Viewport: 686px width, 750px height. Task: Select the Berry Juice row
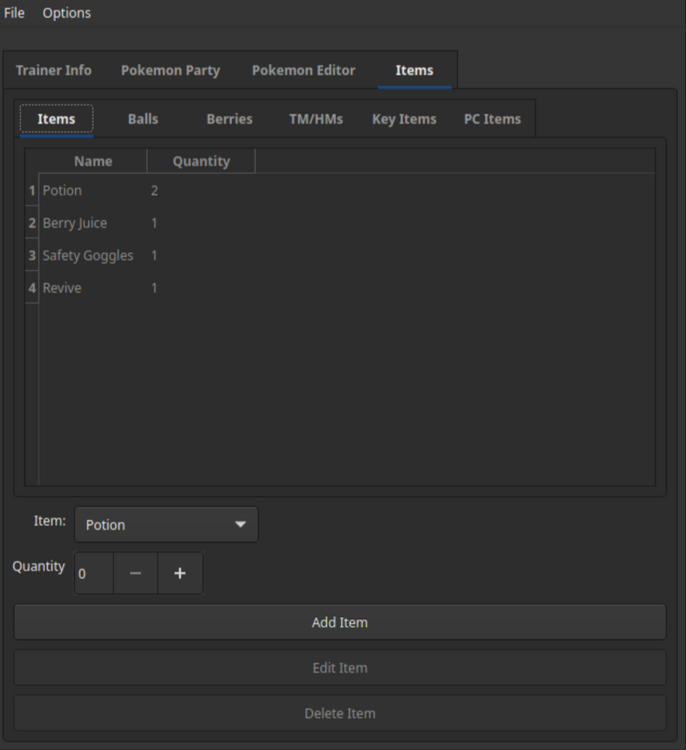(75, 223)
